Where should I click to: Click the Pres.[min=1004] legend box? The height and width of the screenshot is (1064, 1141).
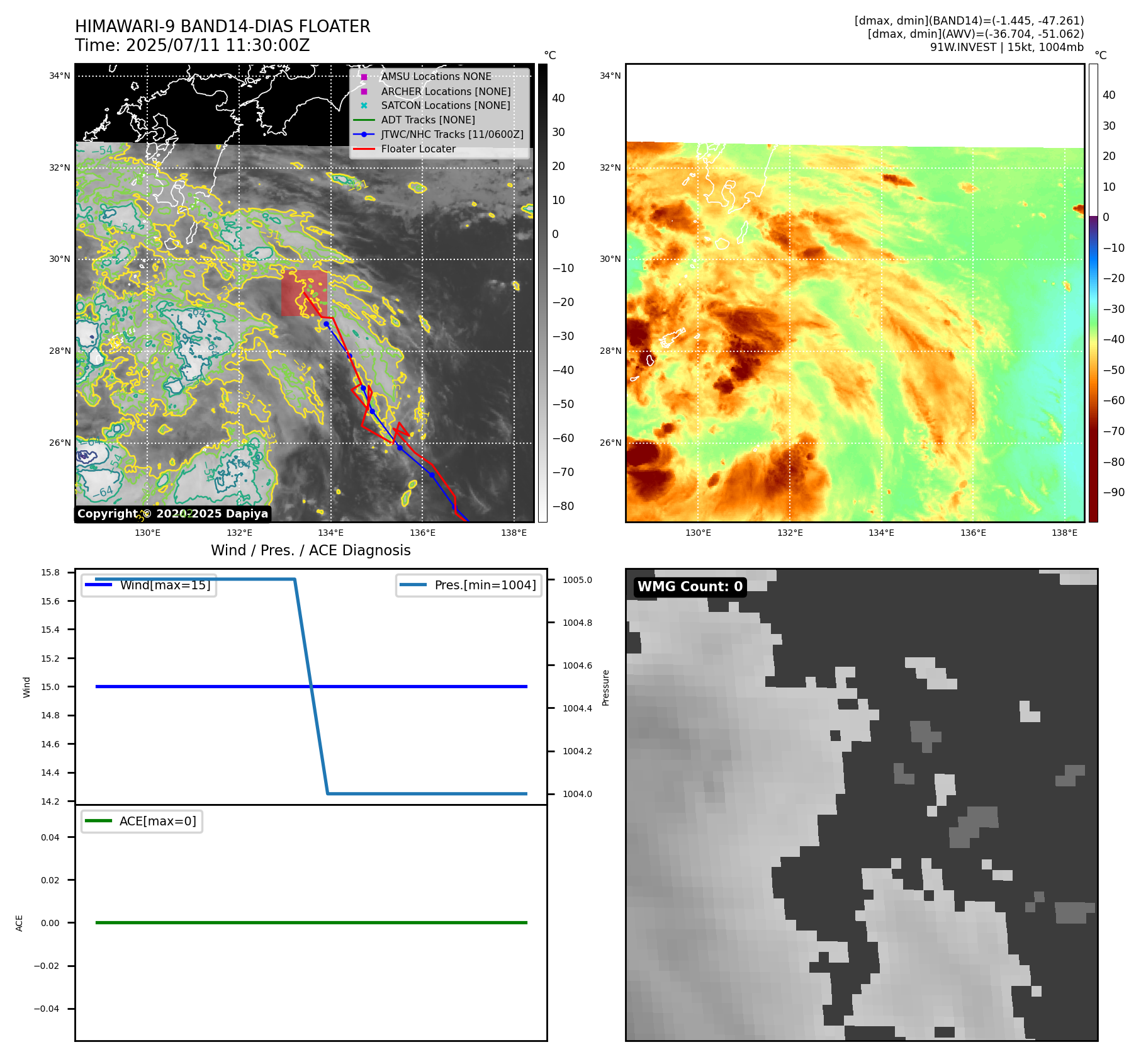pos(469,586)
